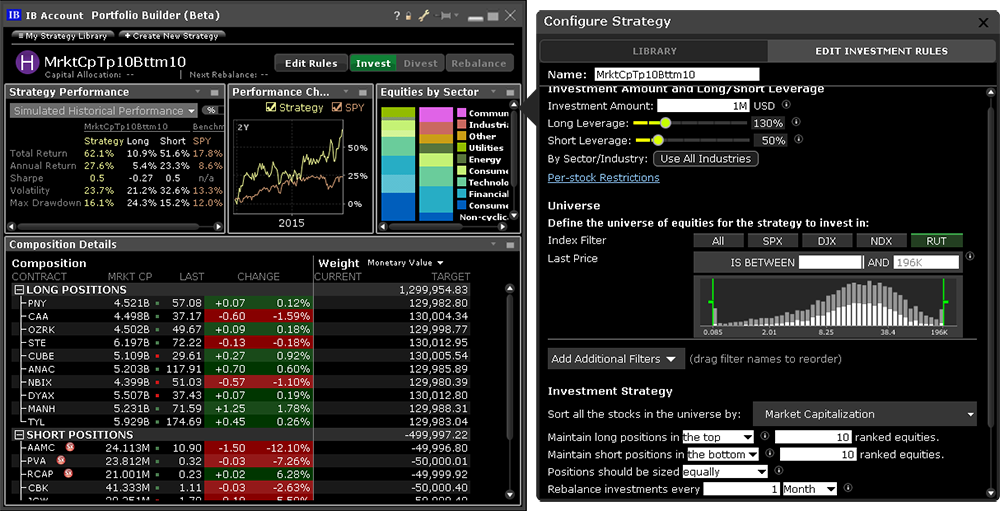Toggle the % display switch
Screen dimensions: 1000x511
[x=211, y=110]
